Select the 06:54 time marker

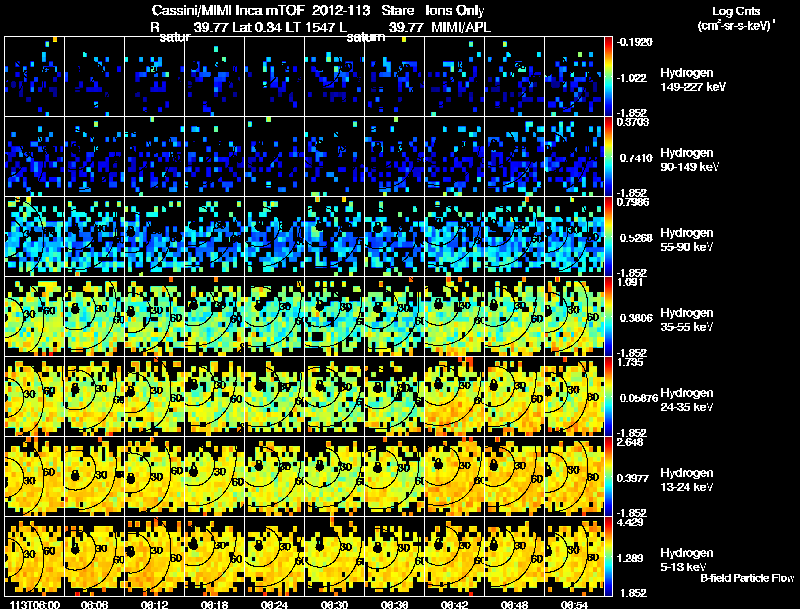pyautogui.click(x=574, y=604)
